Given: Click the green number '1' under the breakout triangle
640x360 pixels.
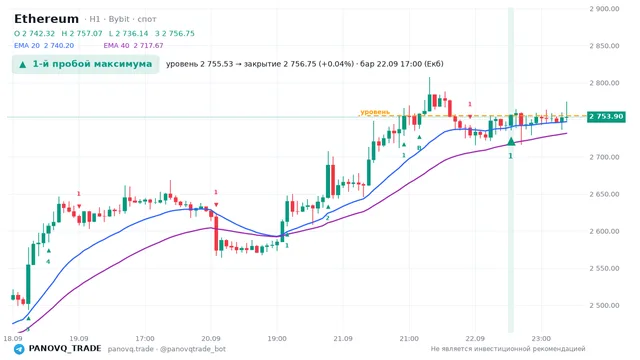Looking at the screenshot, I should (x=510, y=156).
